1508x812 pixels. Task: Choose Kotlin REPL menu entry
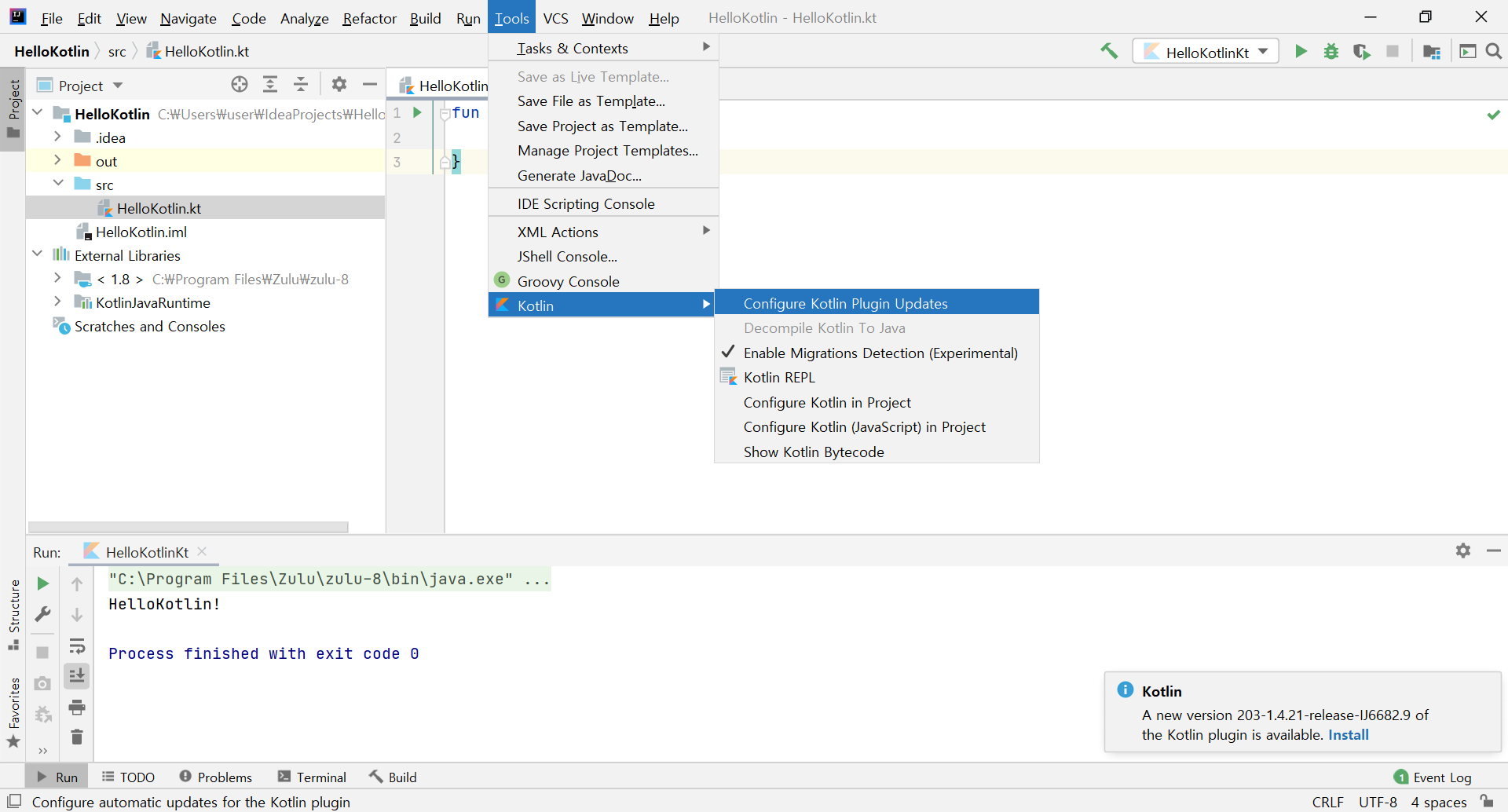pos(877,377)
